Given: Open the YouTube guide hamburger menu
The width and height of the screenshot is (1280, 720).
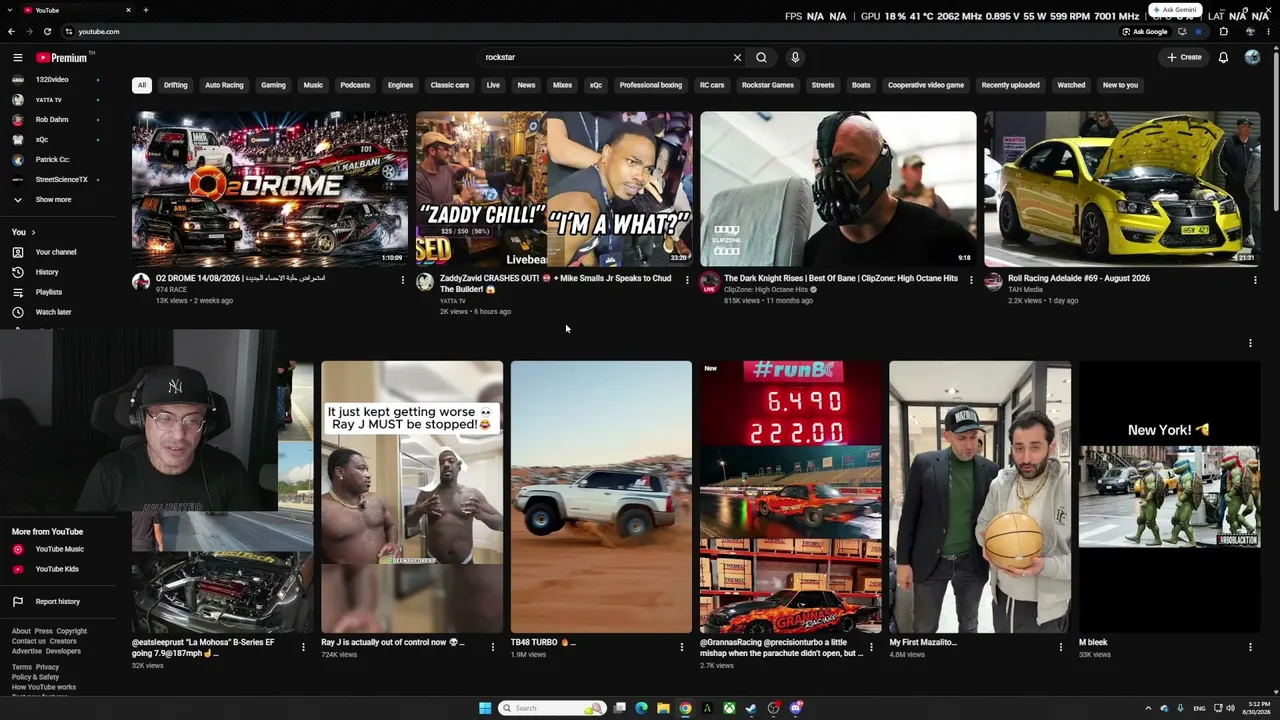Looking at the screenshot, I should [x=17, y=58].
